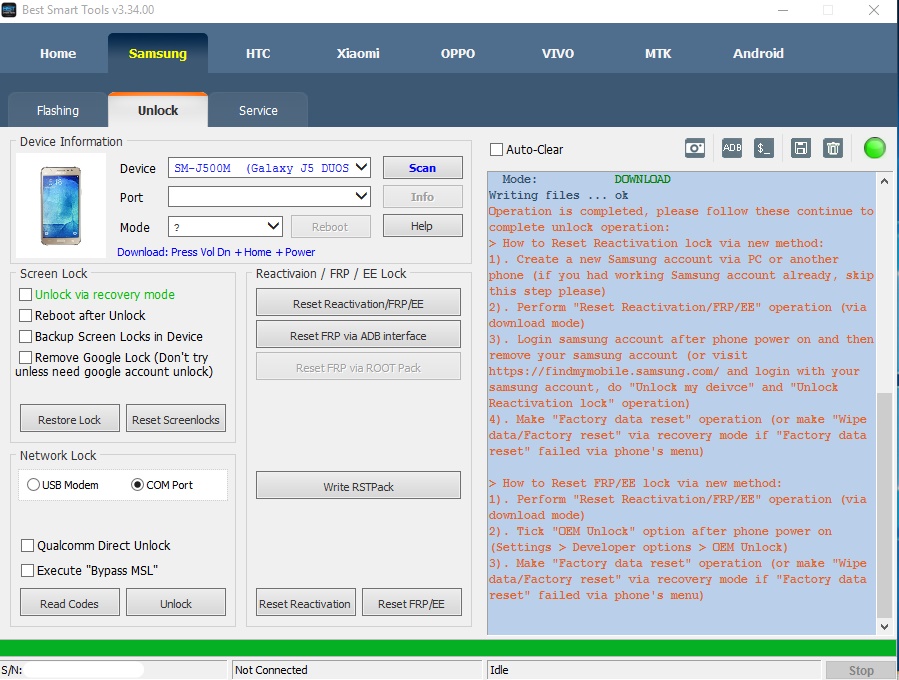This screenshot has height=680, width=899.
Task: Click the Reset FRP/EE button
Action: [411, 603]
